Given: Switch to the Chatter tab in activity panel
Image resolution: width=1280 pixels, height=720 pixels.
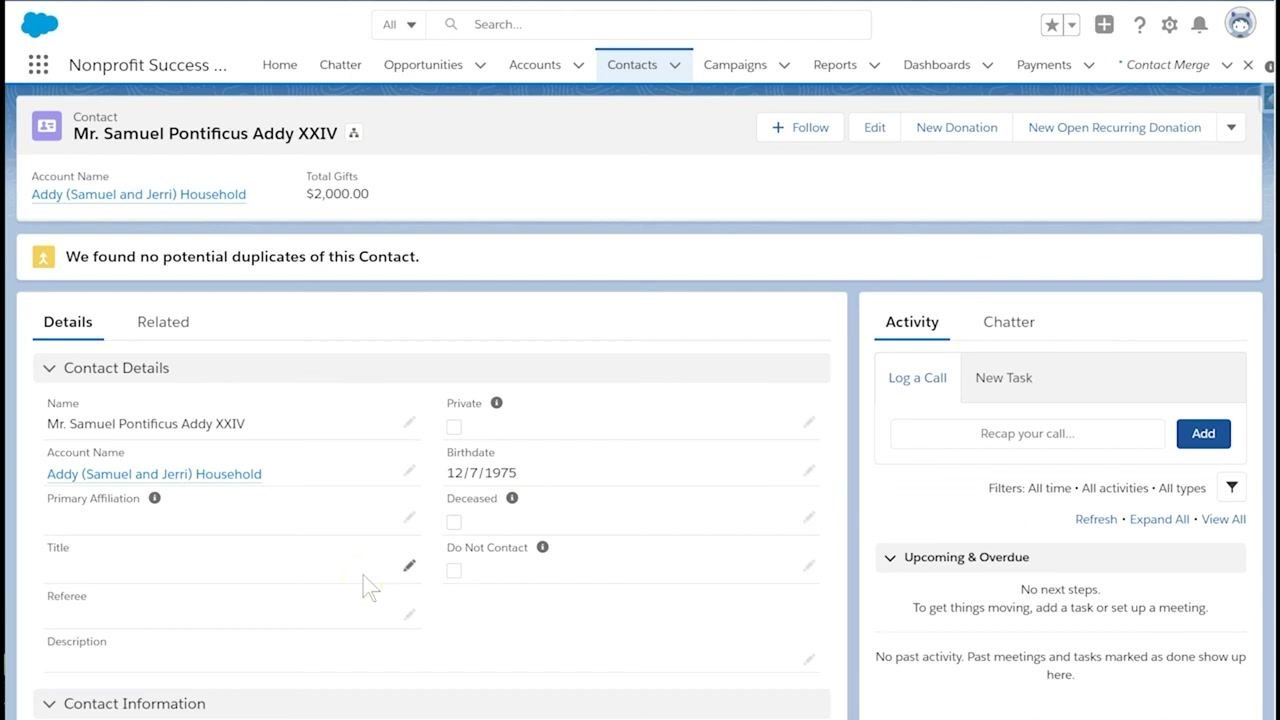Looking at the screenshot, I should coord(1009,322).
